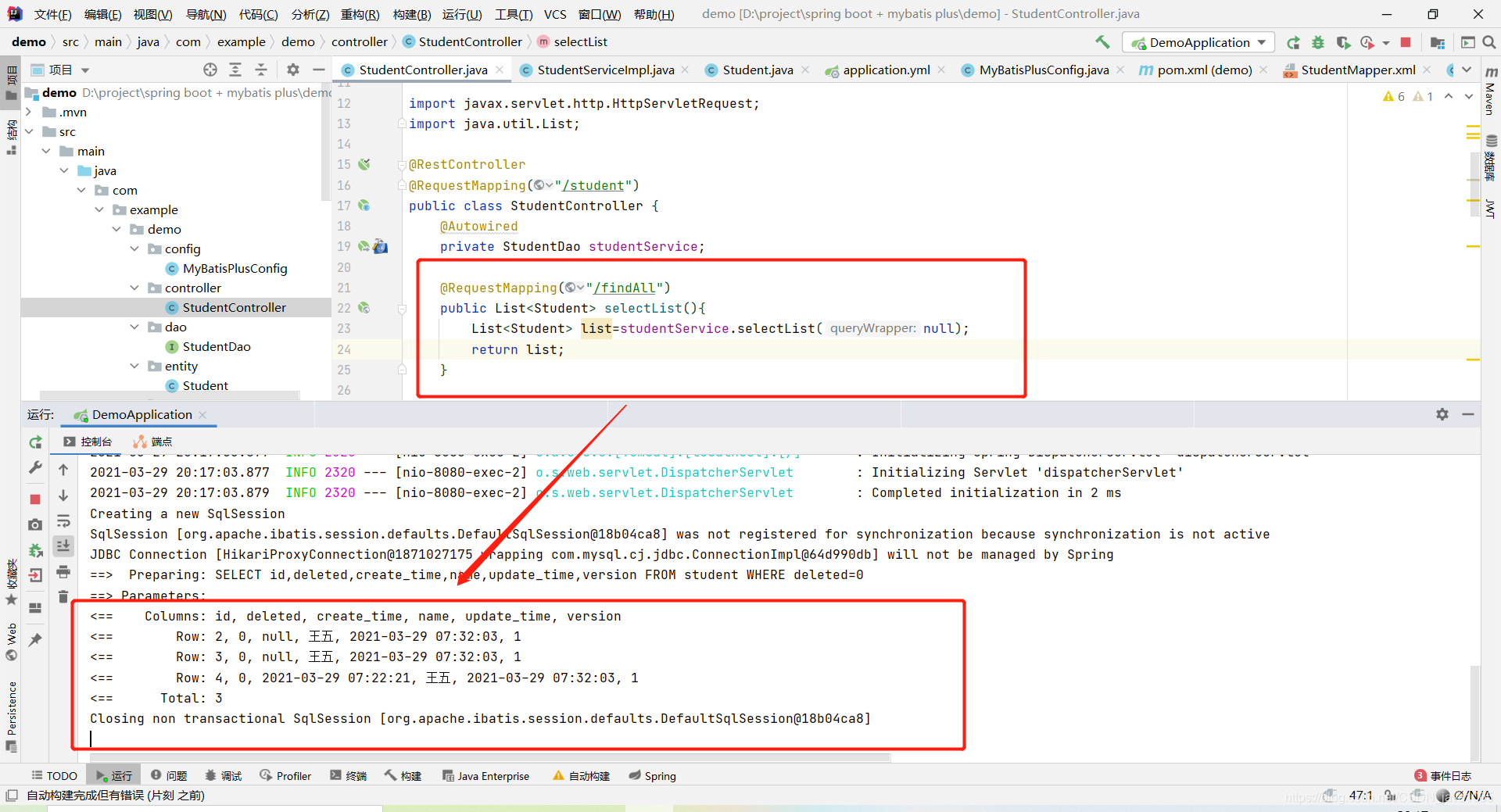Click the wrench settings icon in Run panel
Screen dimensions: 1501x812
[x=35, y=468]
